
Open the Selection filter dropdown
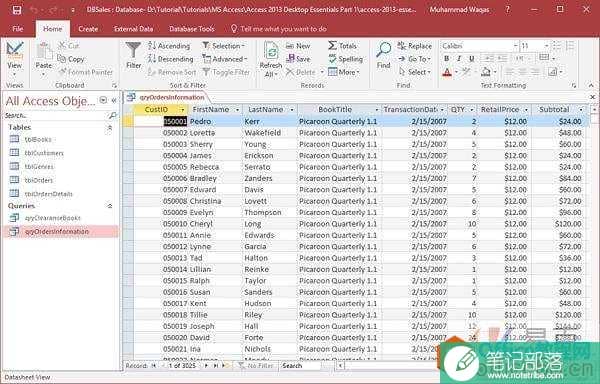click(223, 46)
